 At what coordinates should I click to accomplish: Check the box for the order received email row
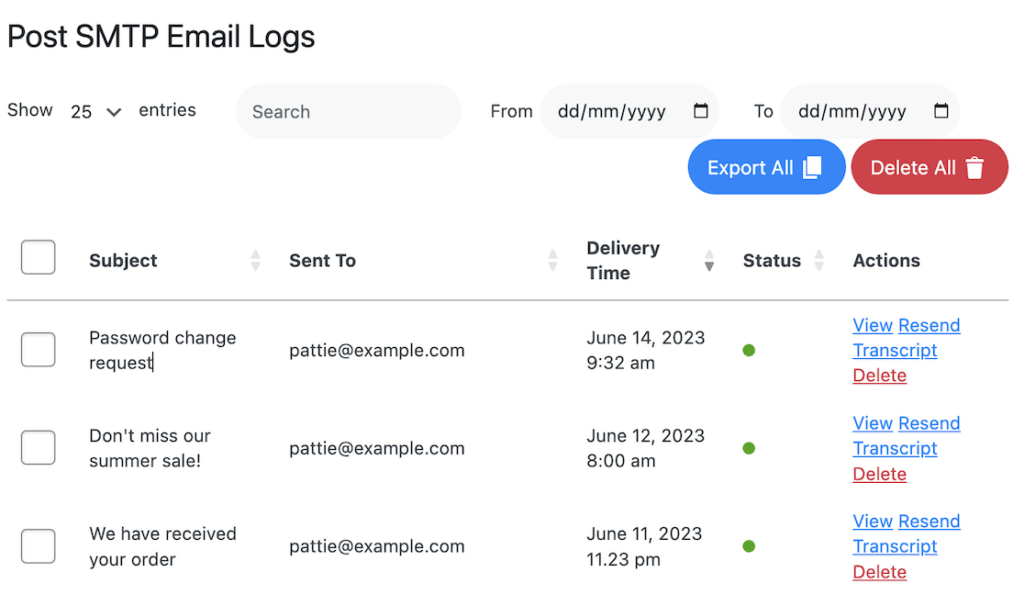coord(37,546)
